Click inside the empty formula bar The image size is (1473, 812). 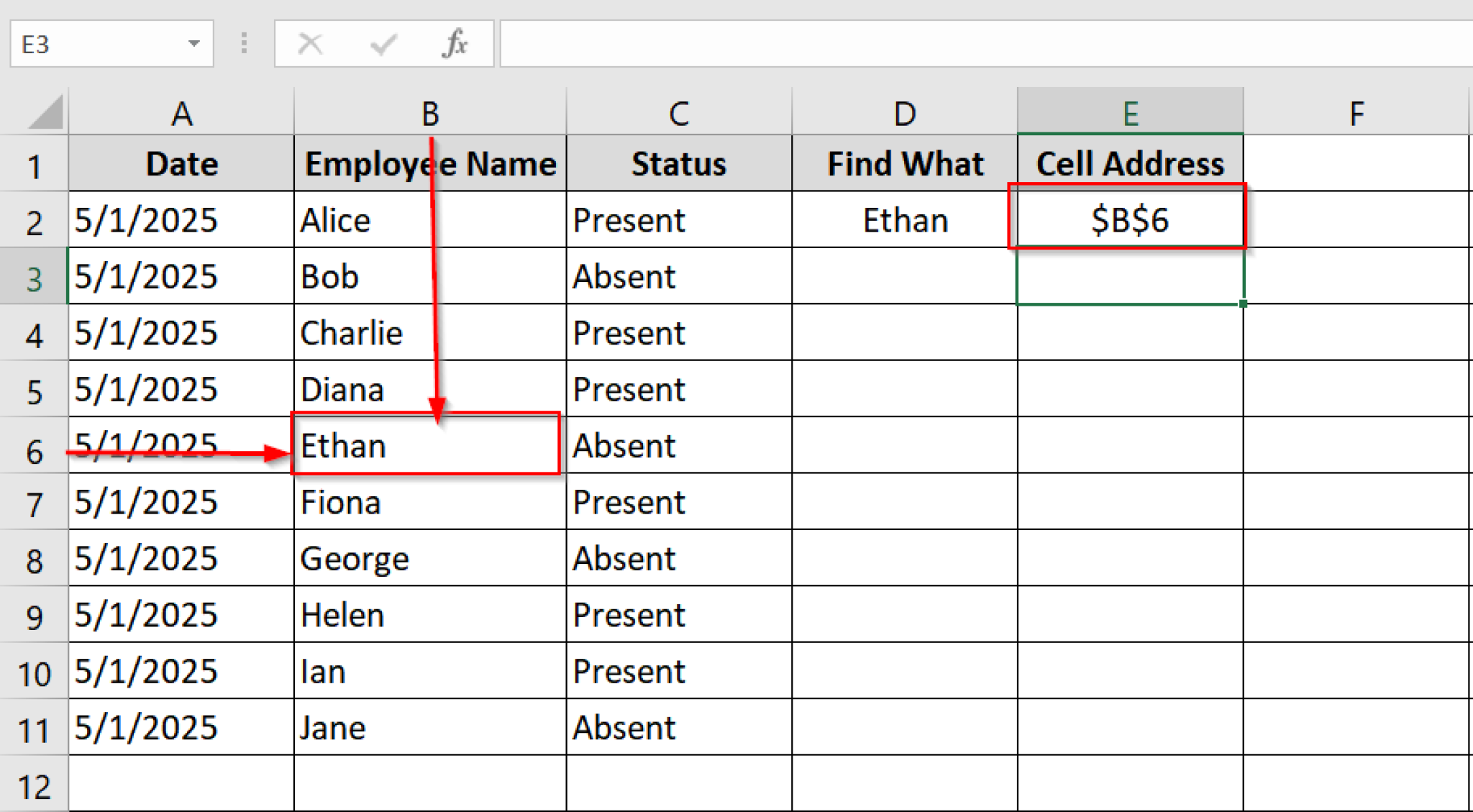pos(935,44)
